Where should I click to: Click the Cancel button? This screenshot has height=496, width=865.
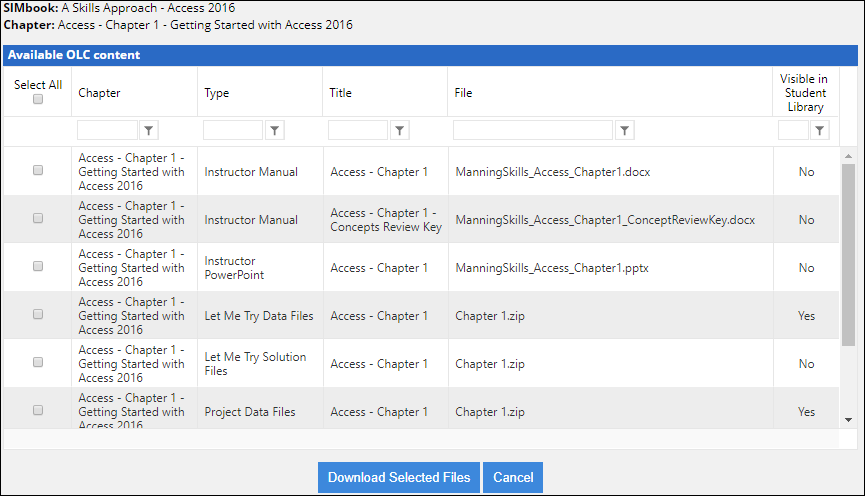click(x=513, y=477)
